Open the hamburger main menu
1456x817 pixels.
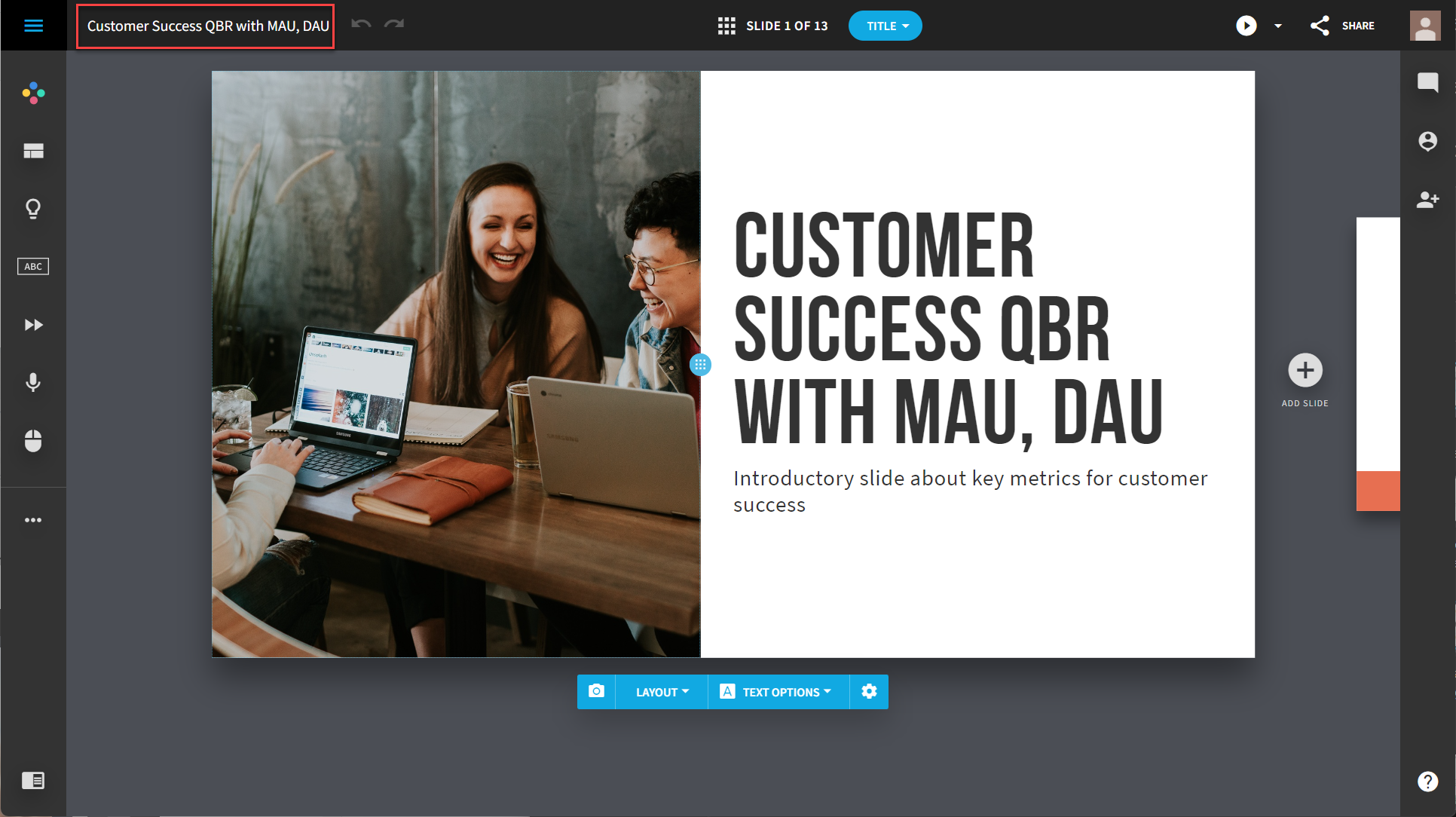(x=33, y=26)
